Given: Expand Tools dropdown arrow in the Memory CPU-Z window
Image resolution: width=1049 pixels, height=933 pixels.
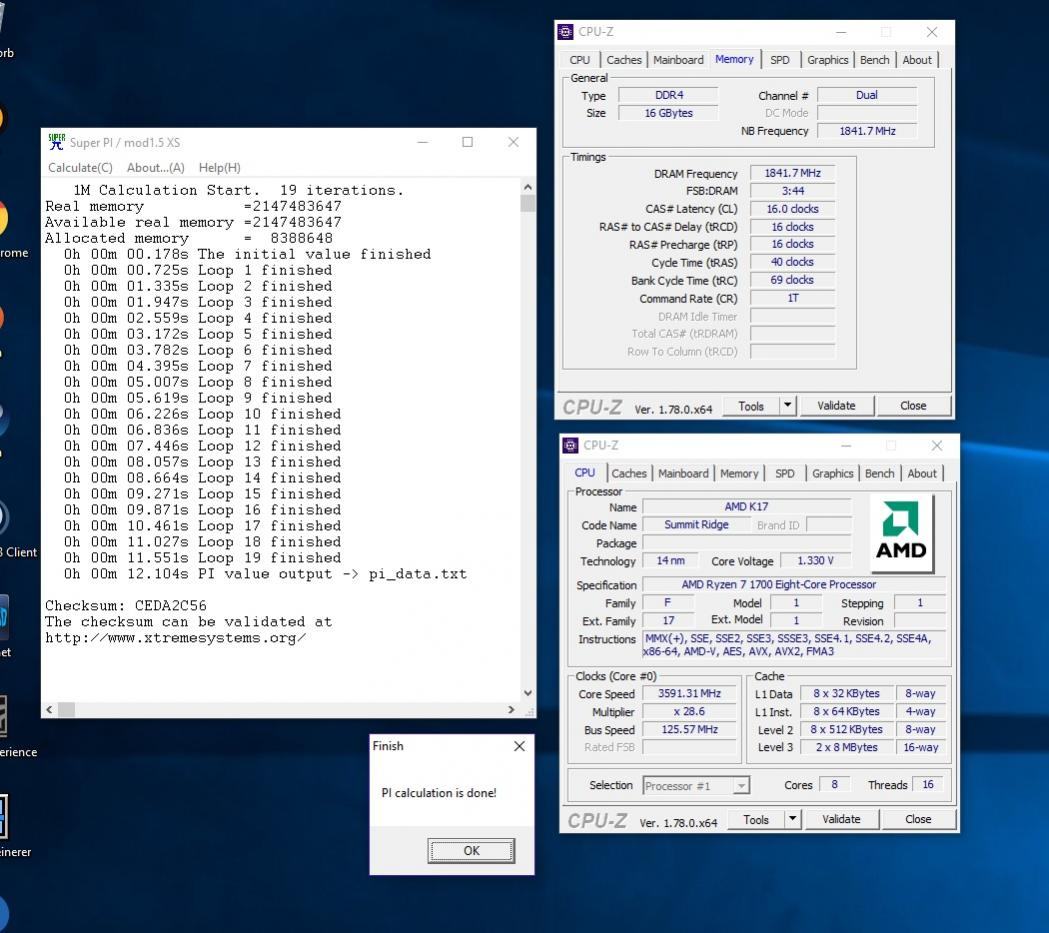Looking at the screenshot, I should tap(787, 406).
